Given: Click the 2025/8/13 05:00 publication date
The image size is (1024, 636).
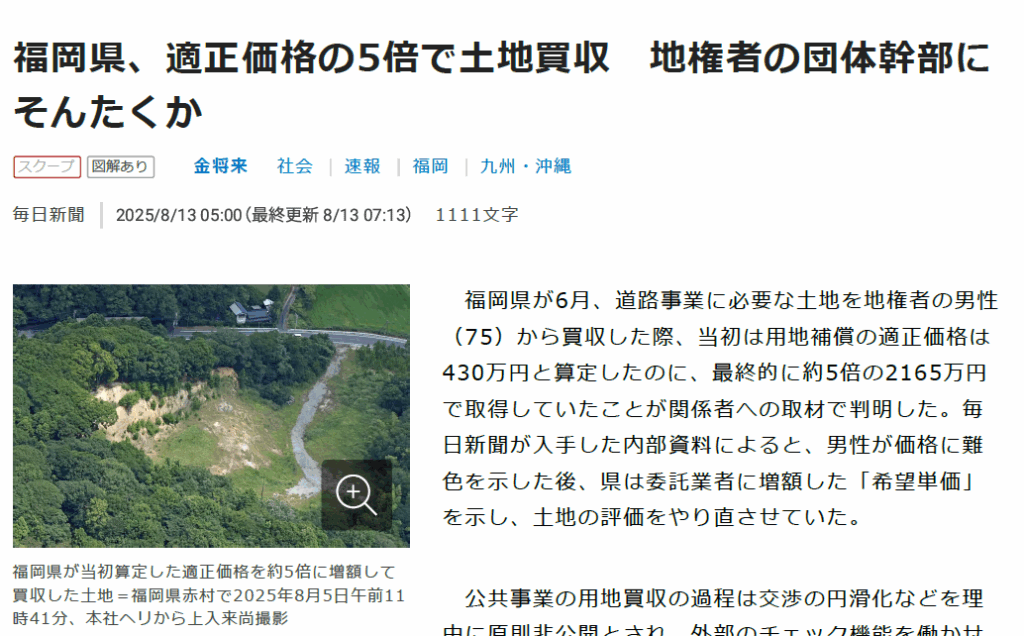Looking at the screenshot, I should 179,215.
